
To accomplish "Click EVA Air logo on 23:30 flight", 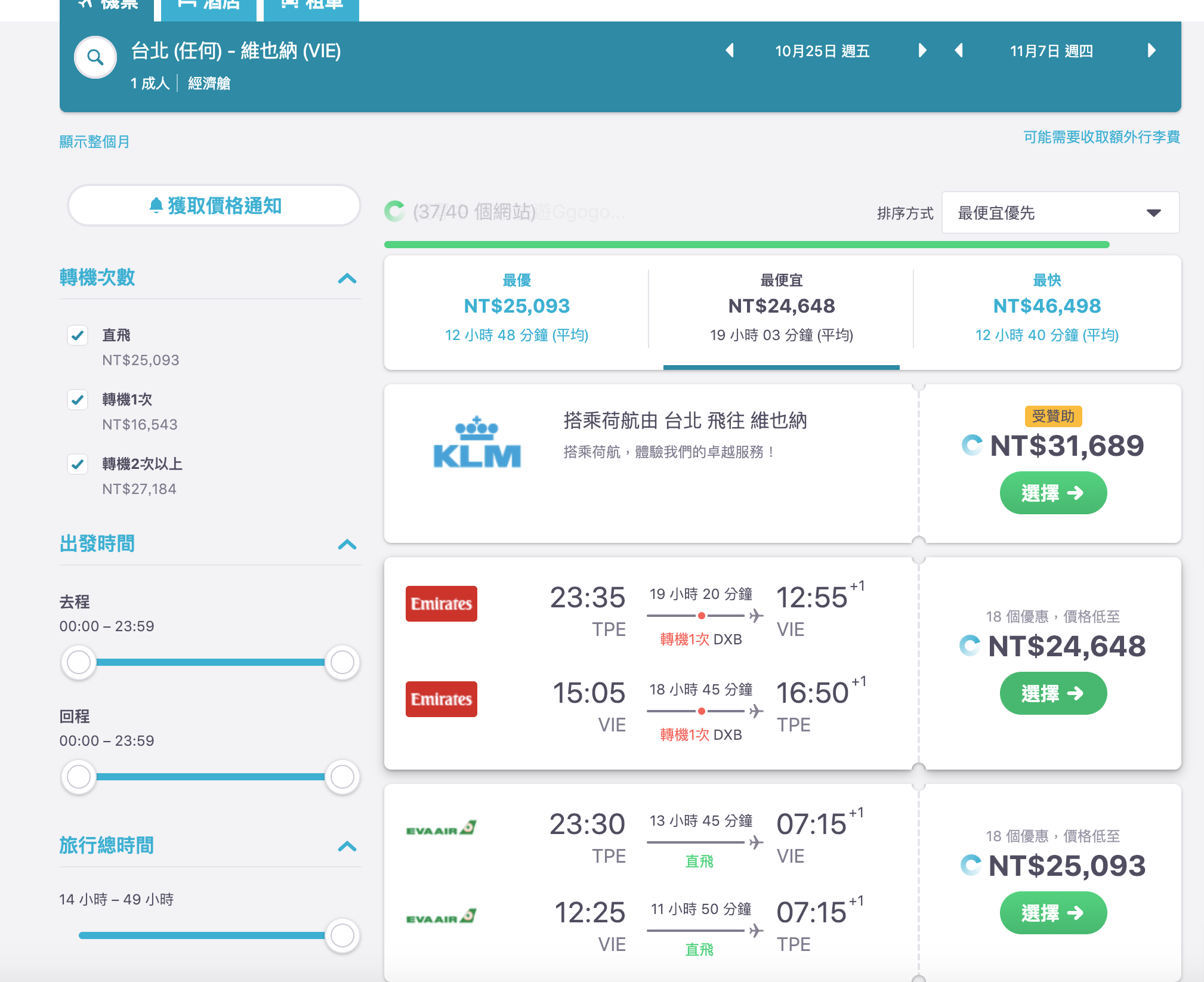I will pos(441,828).
